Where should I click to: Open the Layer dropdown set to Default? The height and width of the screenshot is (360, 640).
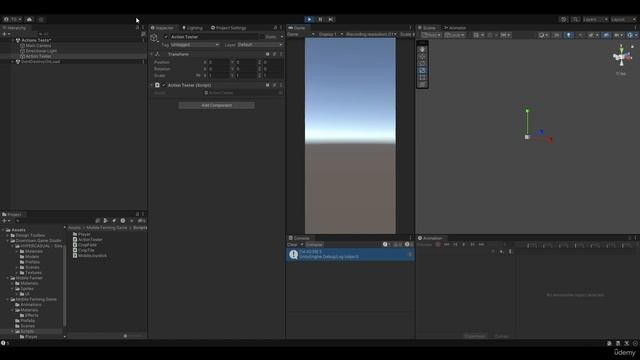[x=260, y=44]
